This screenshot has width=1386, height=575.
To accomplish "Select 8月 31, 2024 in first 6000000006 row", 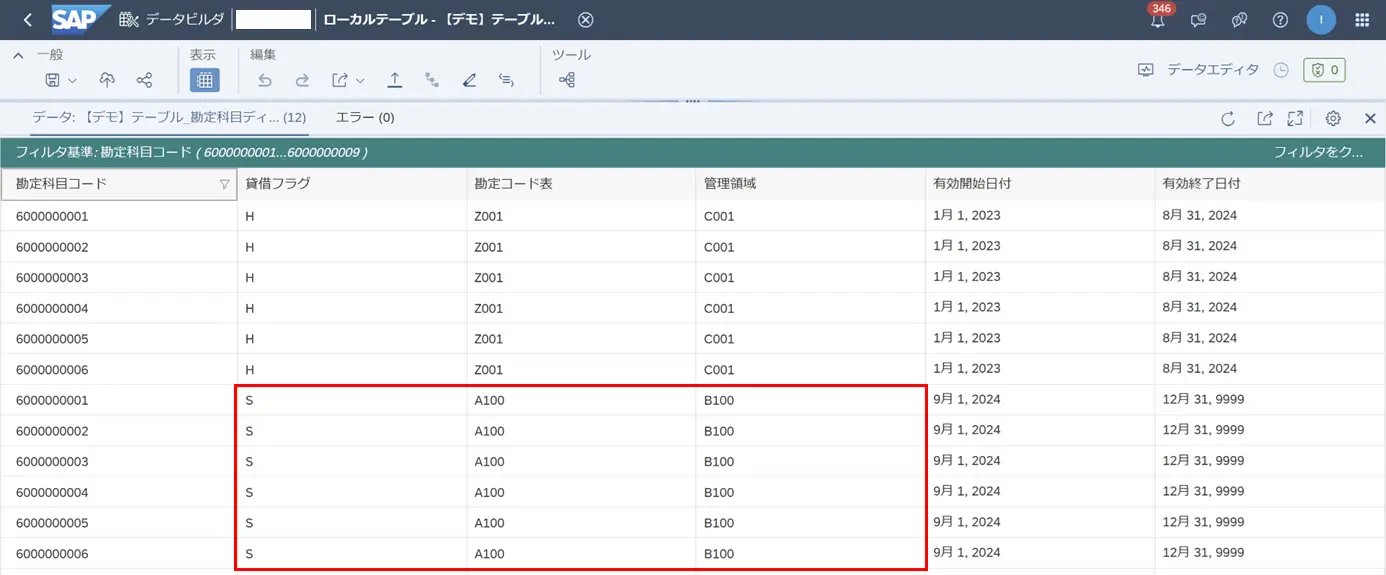I will [x=1269, y=369].
